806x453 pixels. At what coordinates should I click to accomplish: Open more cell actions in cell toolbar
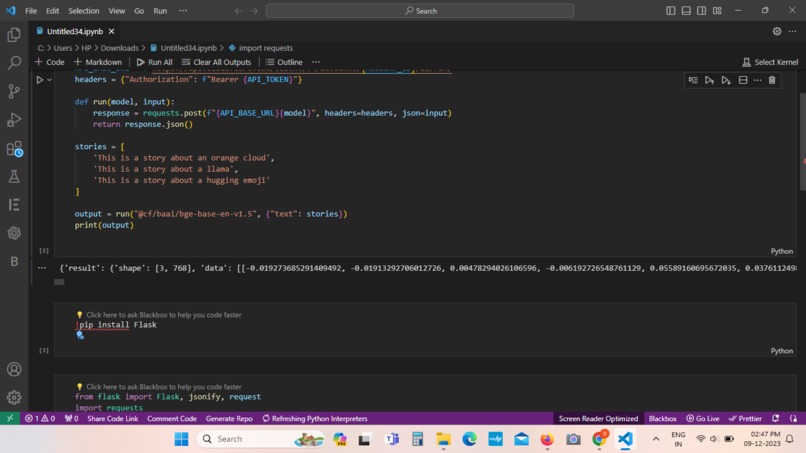tap(758, 80)
